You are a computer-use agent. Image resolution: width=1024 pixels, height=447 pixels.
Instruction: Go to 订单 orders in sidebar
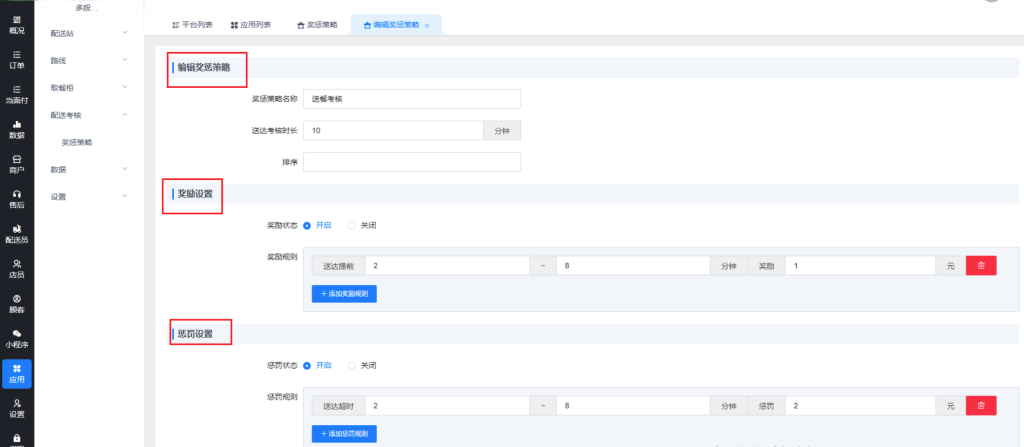[16, 59]
